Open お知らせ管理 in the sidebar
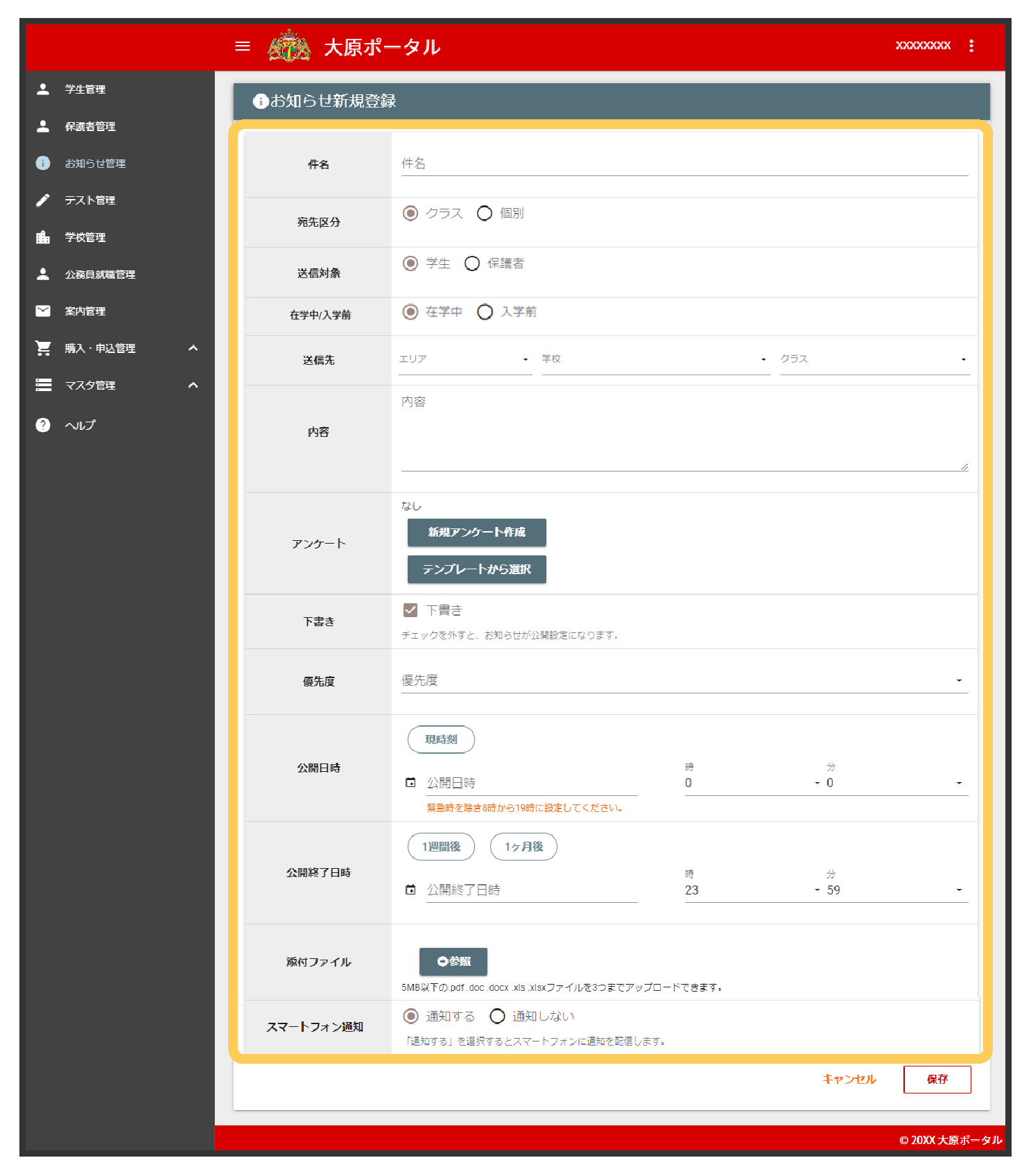The height and width of the screenshot is (1176, 1031). click(95, 164)
